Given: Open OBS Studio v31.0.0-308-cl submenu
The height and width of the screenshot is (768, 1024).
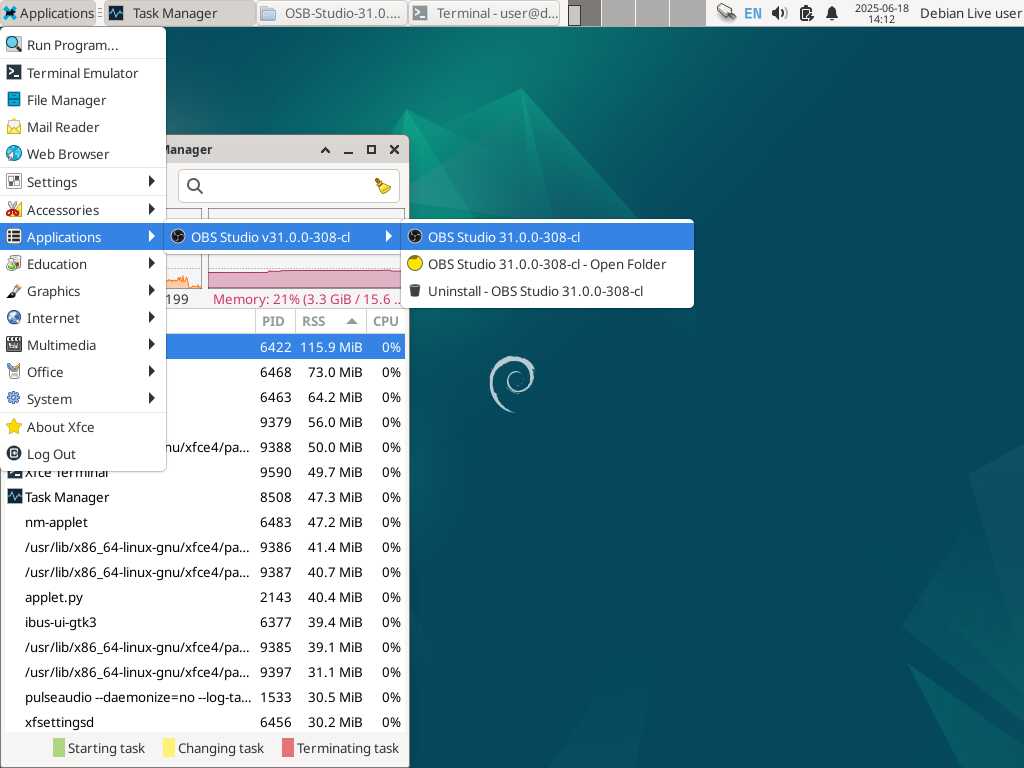Looking at the screenshot, I should pos(282,237).
